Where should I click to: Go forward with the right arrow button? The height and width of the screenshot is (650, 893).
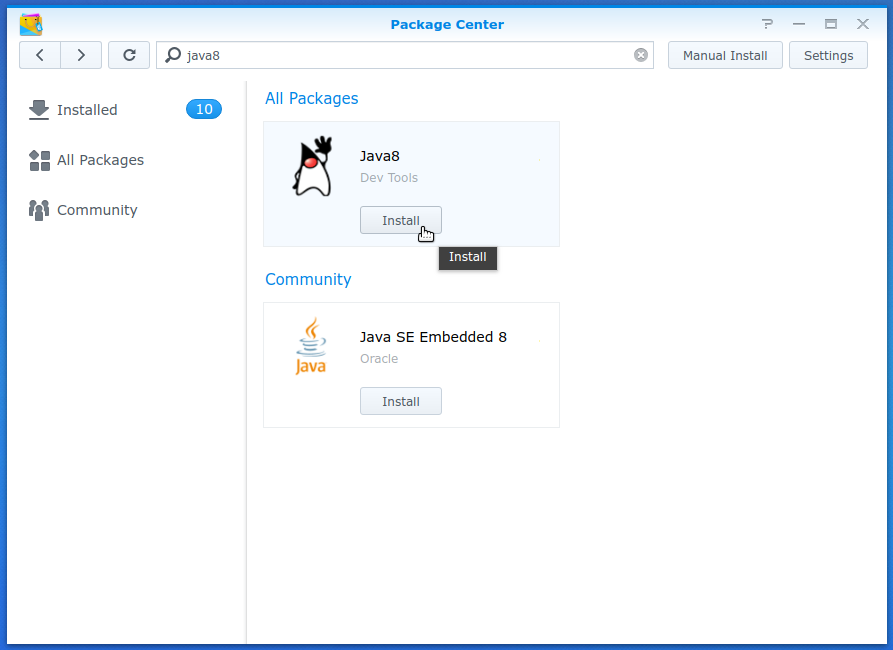(x=81, y=55)
